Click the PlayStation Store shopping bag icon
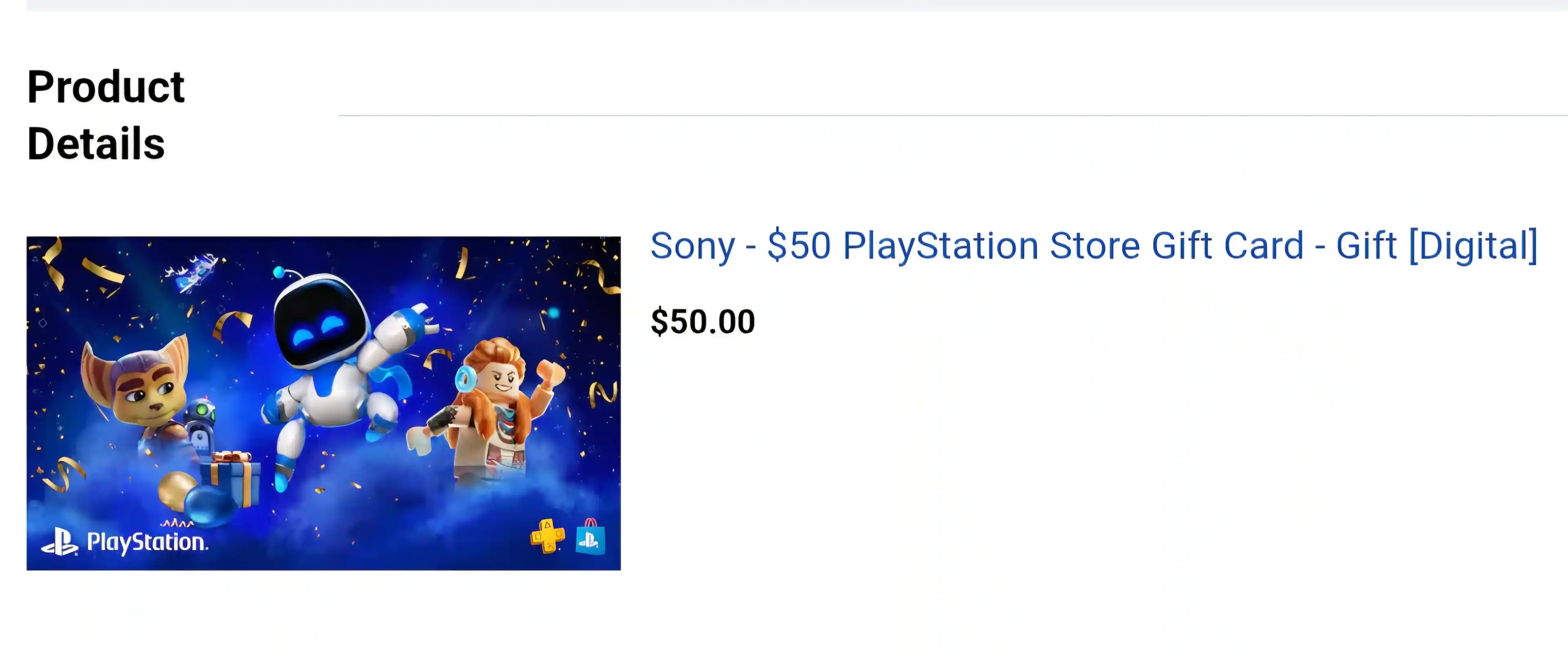The height and width of the screenshot is (647, 1568). 590,538
